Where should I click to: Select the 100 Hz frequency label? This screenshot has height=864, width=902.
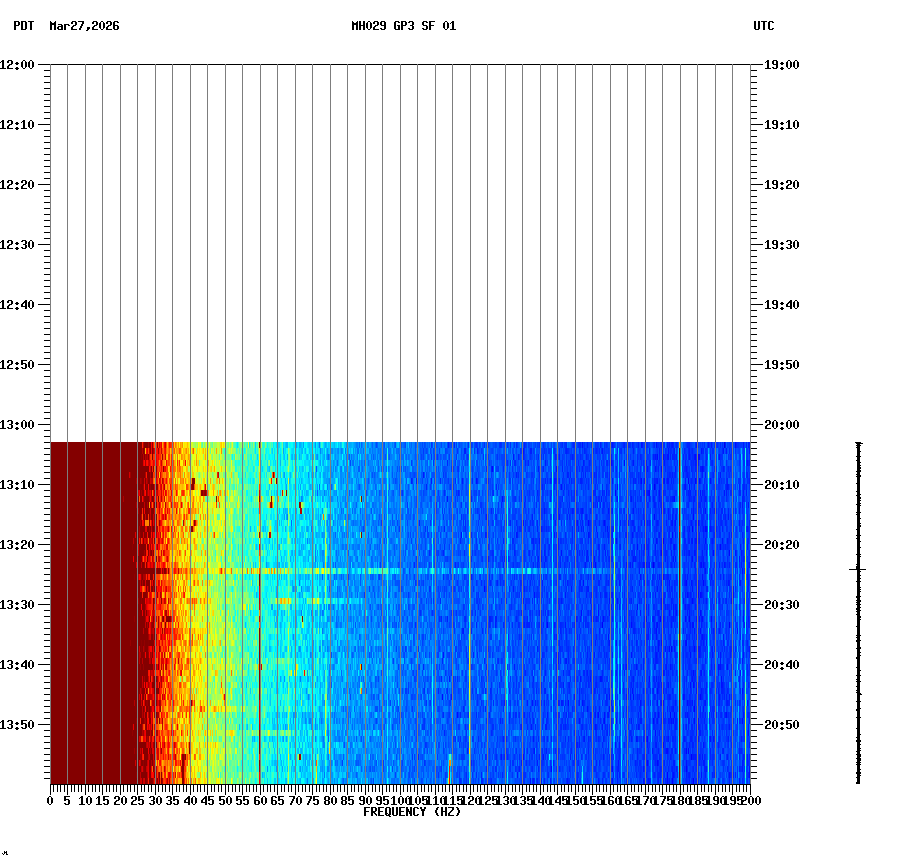pyautogui.click(x=398, y=799)
